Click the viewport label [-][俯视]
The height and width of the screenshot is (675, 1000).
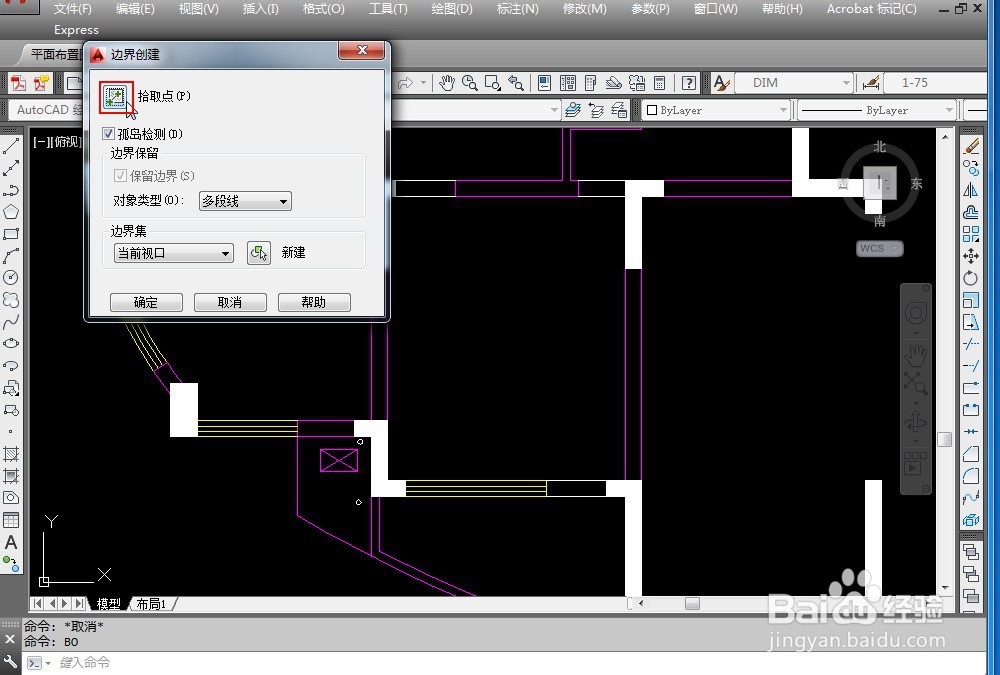click(57, 142)
